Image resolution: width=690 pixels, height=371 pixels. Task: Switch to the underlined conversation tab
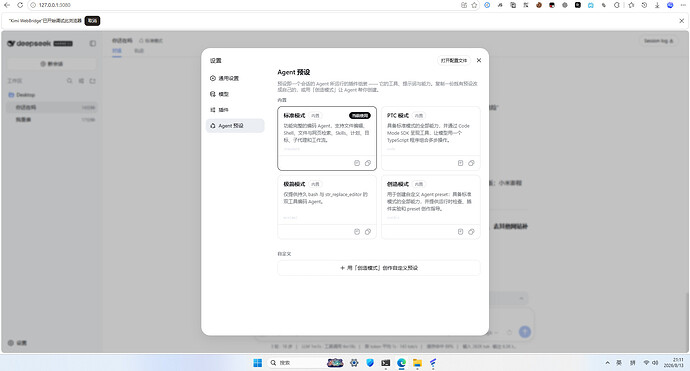click(x=117, y=51)
